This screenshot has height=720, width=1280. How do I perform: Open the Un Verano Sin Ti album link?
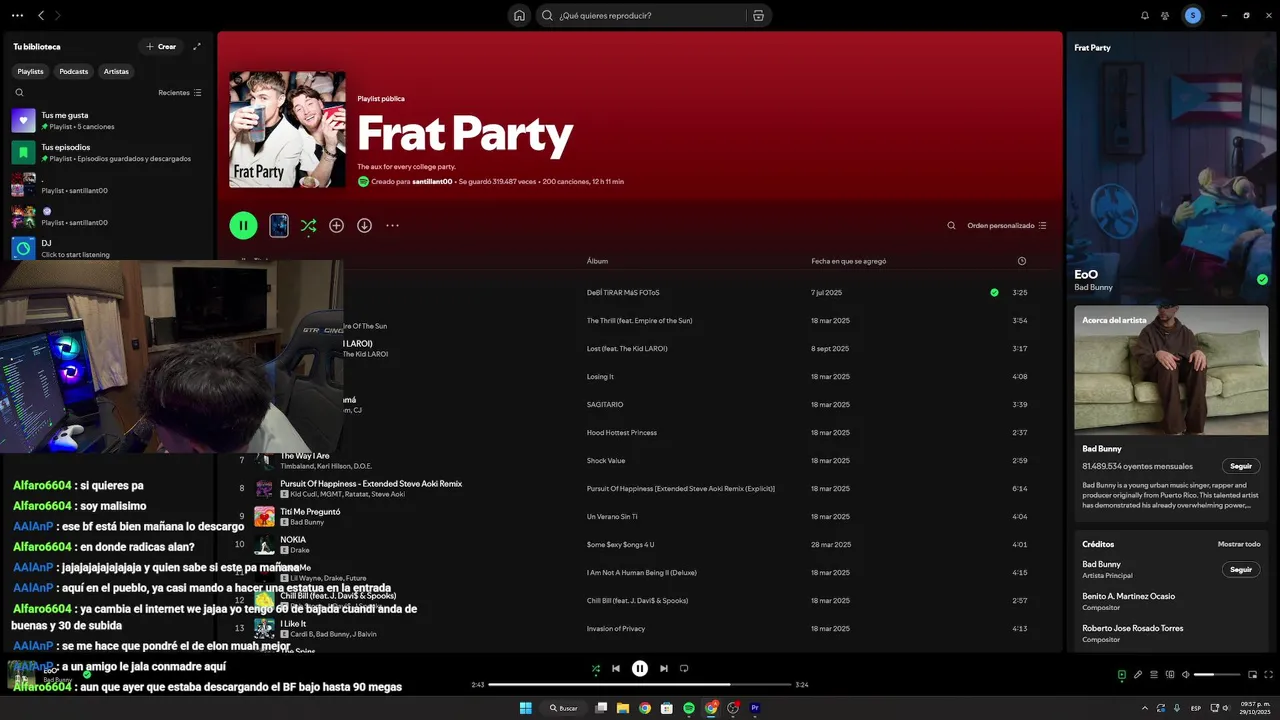coord(612,517)
